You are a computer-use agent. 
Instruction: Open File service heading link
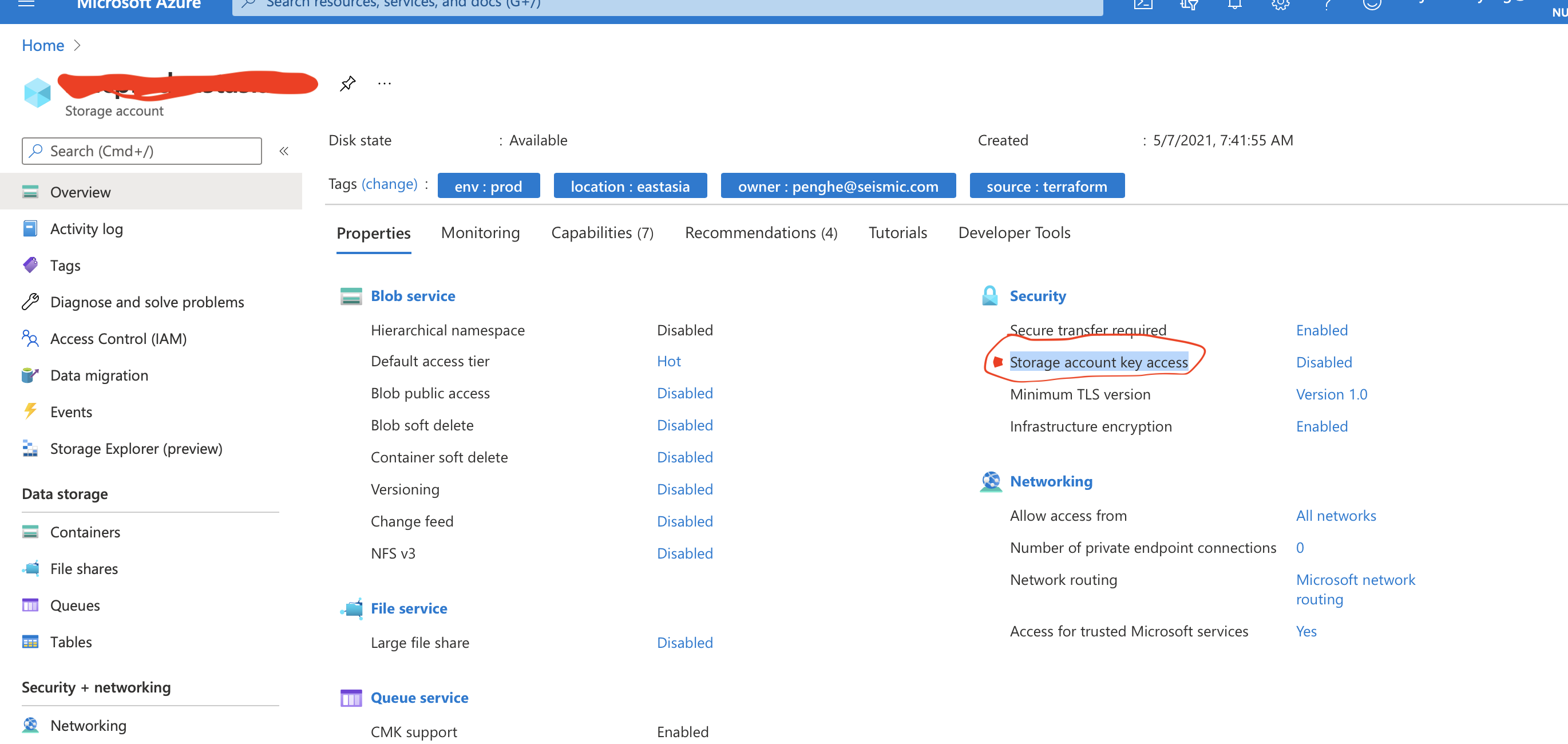click(409, 608)
